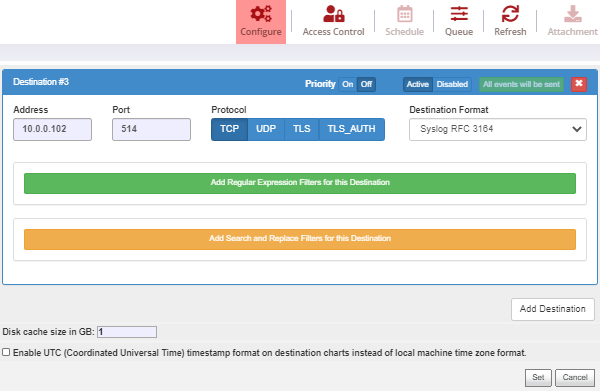Set destination to Disabled

[452, 84]
